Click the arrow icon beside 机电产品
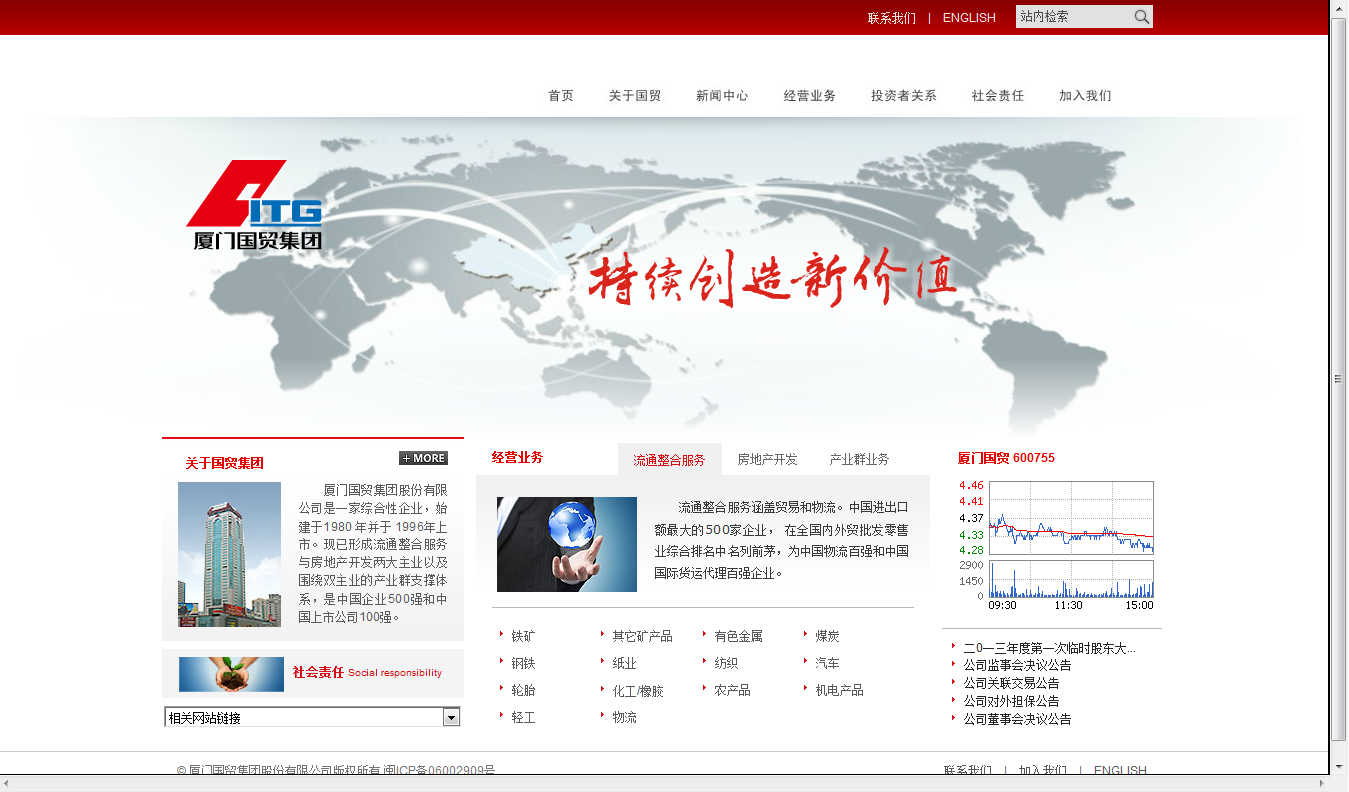The image size is (1349, 792). [806, 688]
